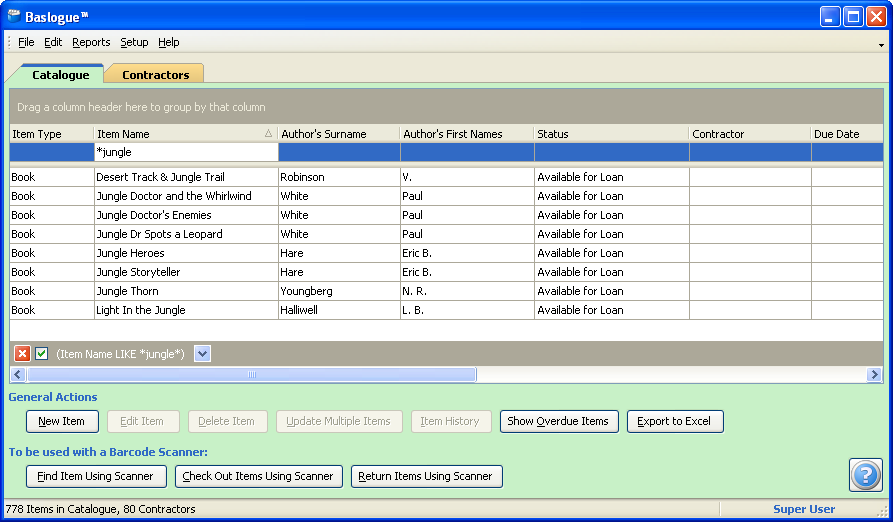Select the Jungle Thorn row

pos(446,291)
